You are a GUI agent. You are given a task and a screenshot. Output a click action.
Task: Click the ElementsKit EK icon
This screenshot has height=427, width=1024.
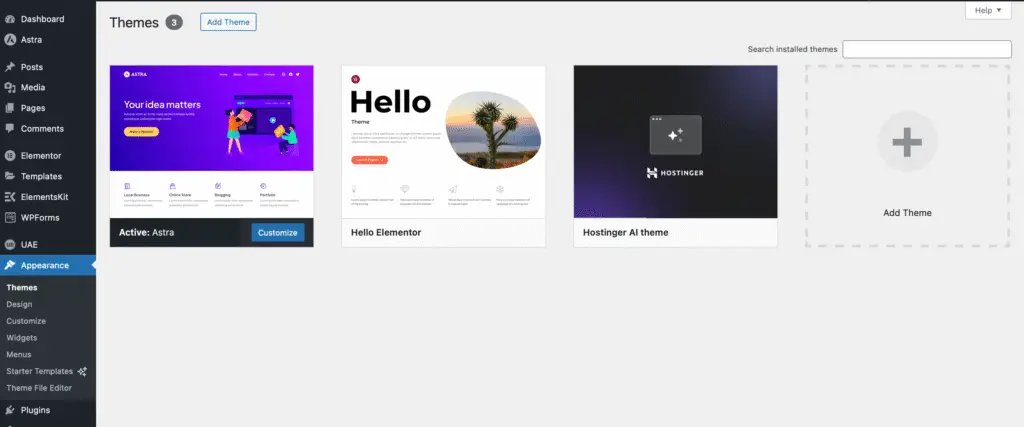10,197
